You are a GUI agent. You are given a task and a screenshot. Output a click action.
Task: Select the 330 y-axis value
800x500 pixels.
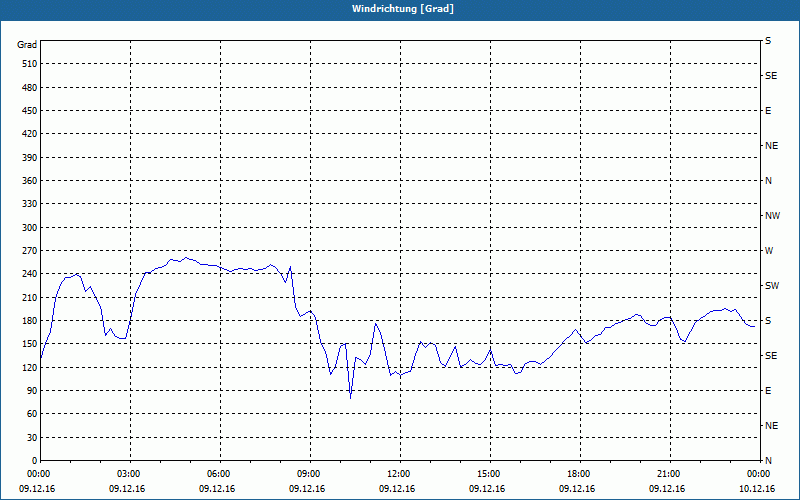[x=30, y=204]
